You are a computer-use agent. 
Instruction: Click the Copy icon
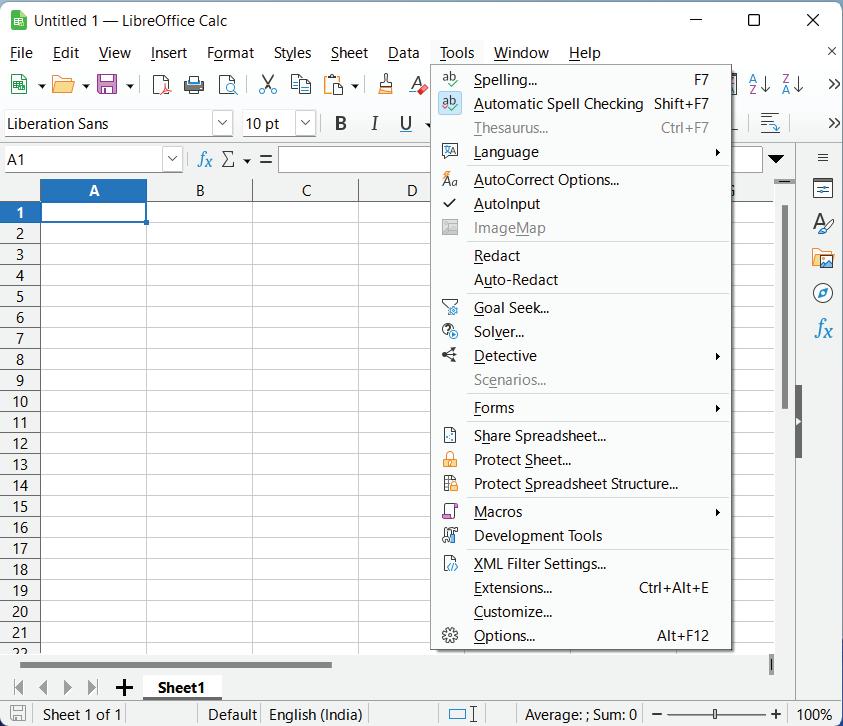click(x=301, y=84)
